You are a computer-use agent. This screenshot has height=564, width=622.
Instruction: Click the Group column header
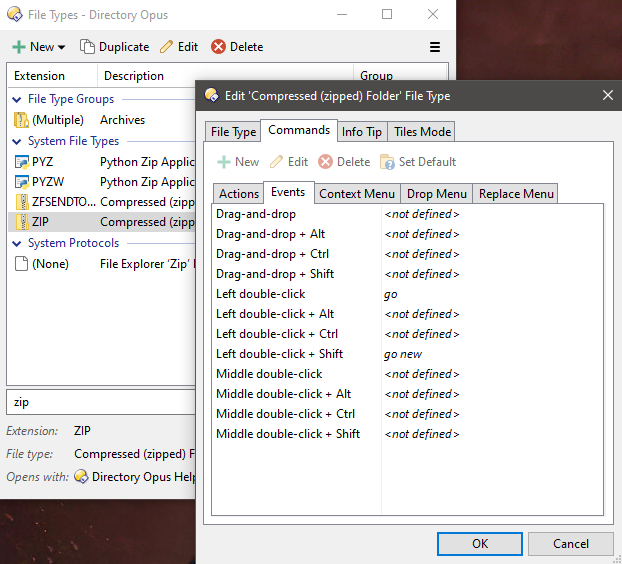point(400,76)
